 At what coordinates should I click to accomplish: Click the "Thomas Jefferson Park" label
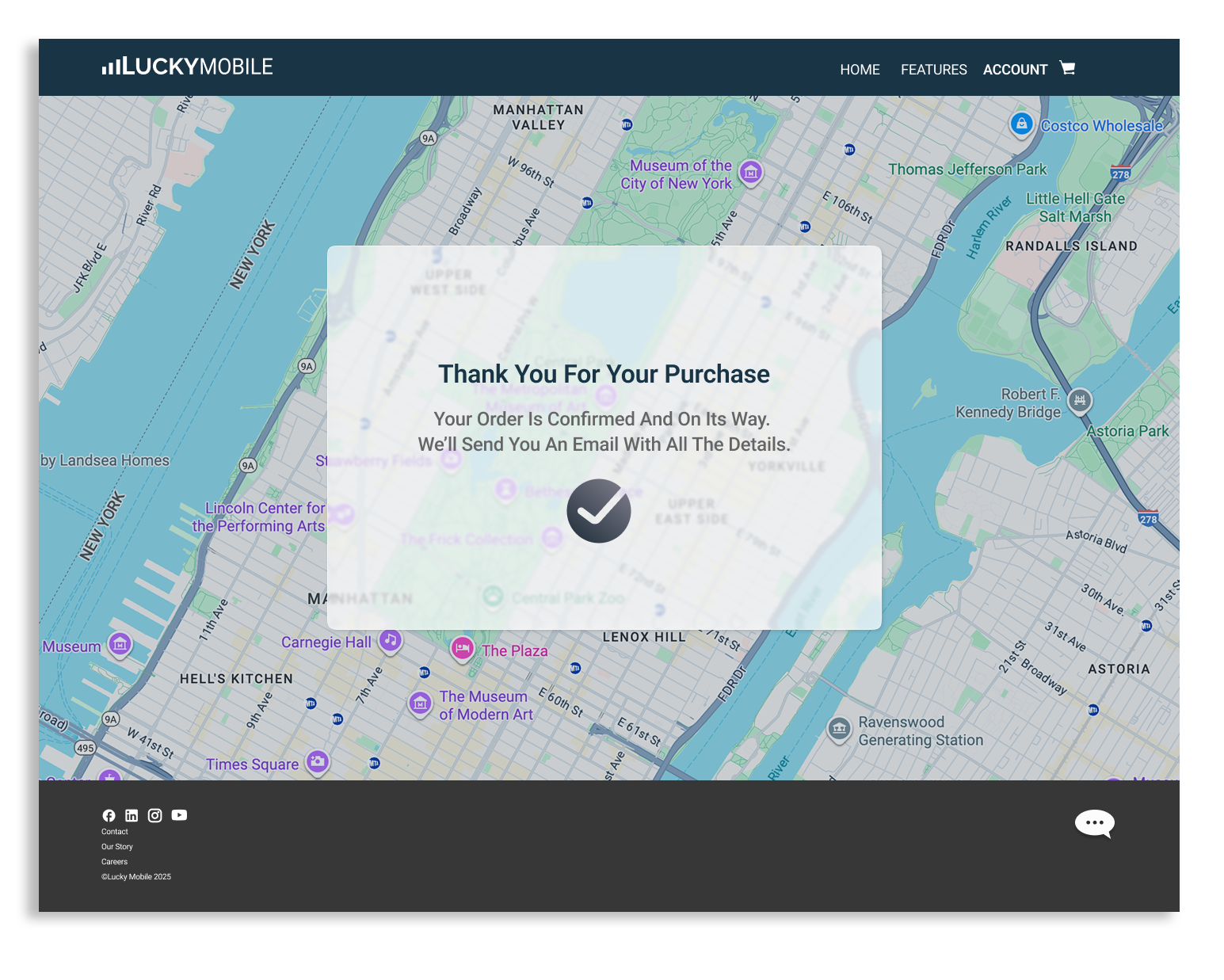coord(967,170)
